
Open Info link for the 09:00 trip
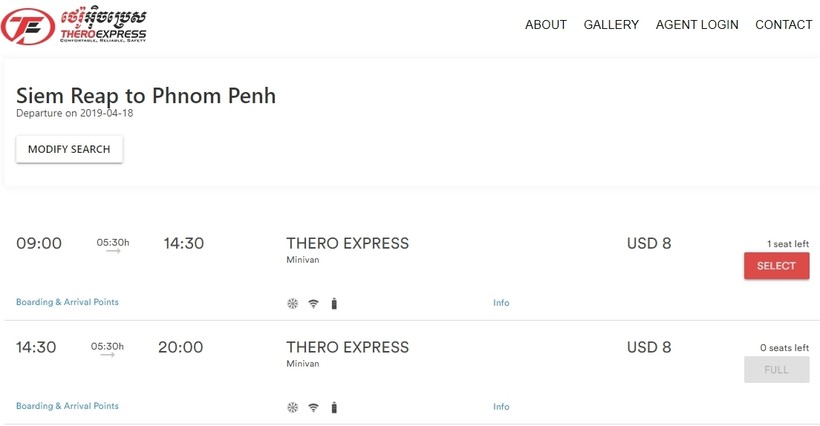pyautogui.click(x=501, y=303)
